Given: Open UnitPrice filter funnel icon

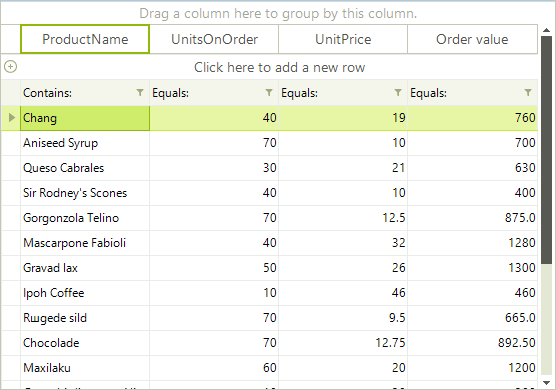Looking at the screenshot, I should (x=398, y=93).
